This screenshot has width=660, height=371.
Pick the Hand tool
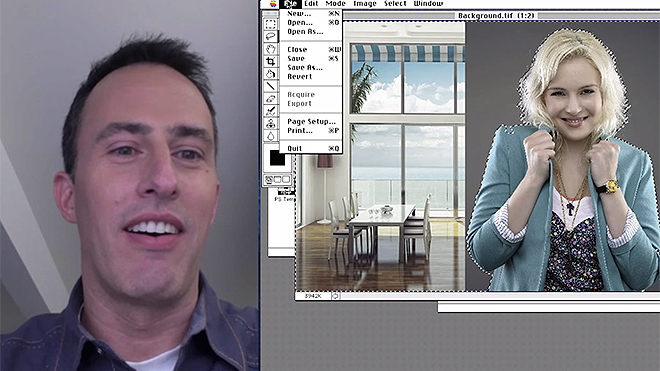click(x=271, y=48)
